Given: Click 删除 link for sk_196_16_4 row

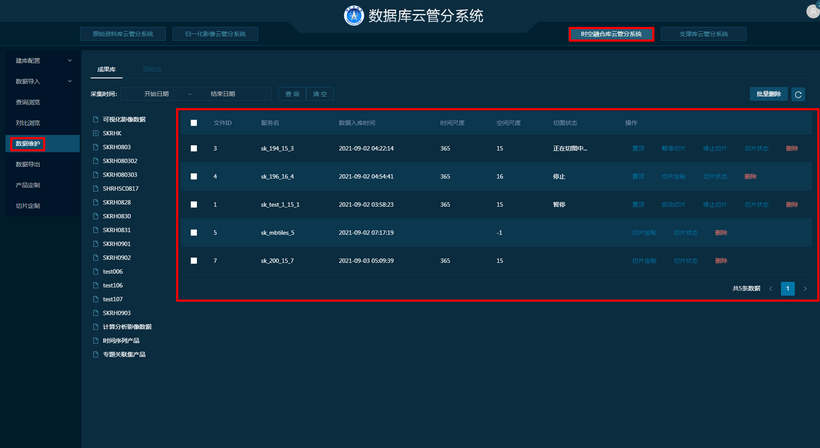Looking at the screenshot, I should [x=750, y=176].
